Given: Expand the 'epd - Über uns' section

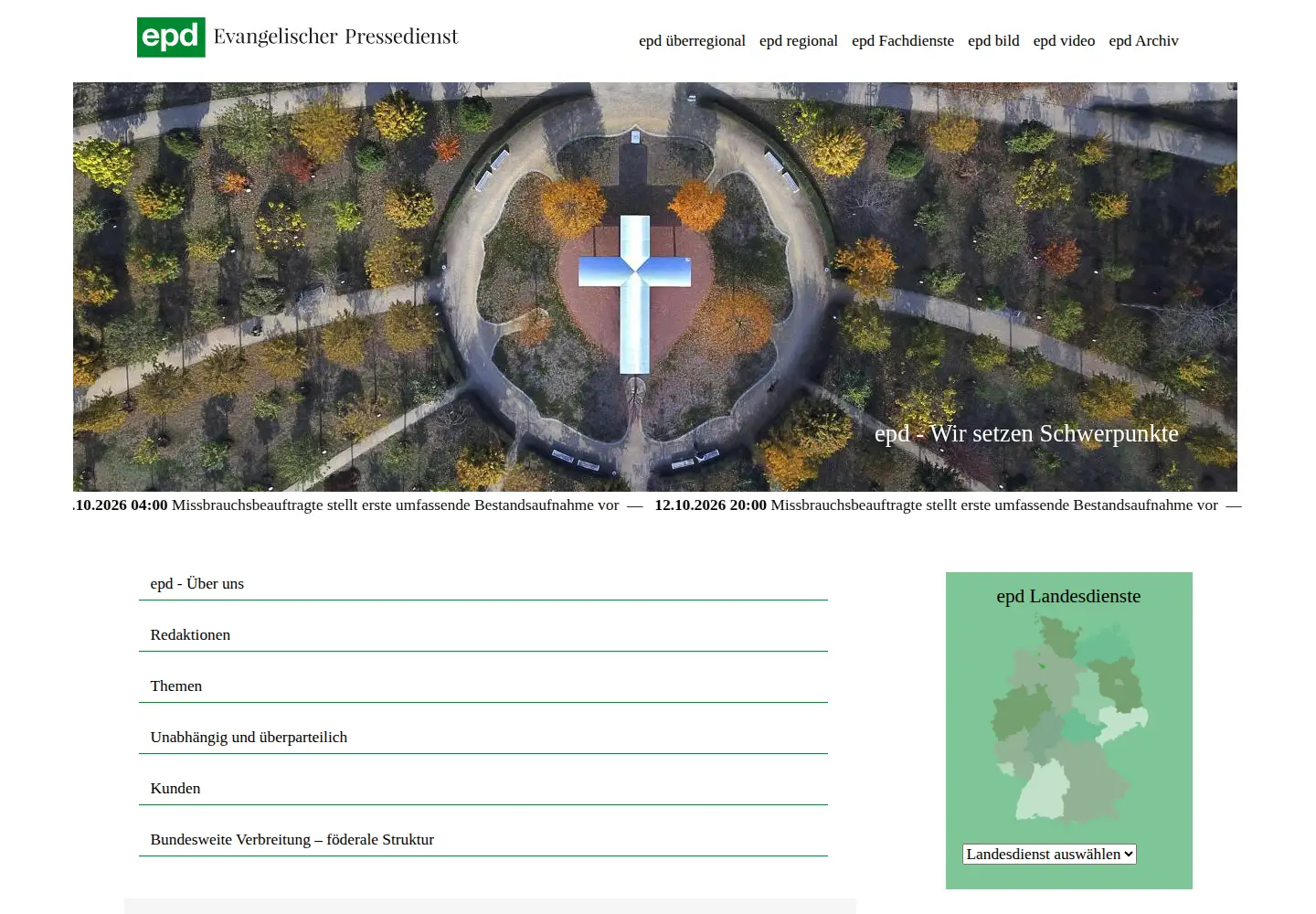Looking at the screenshot, I should pyautogui.click(x=483, y=583).
